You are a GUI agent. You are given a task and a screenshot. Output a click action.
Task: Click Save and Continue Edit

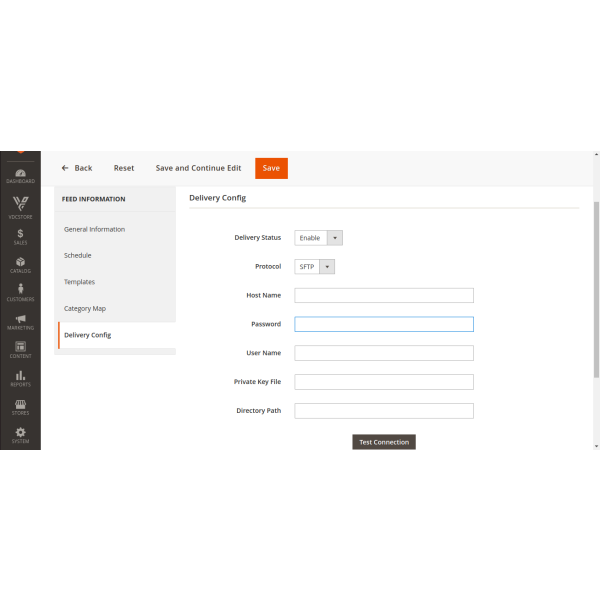[198, 168]
